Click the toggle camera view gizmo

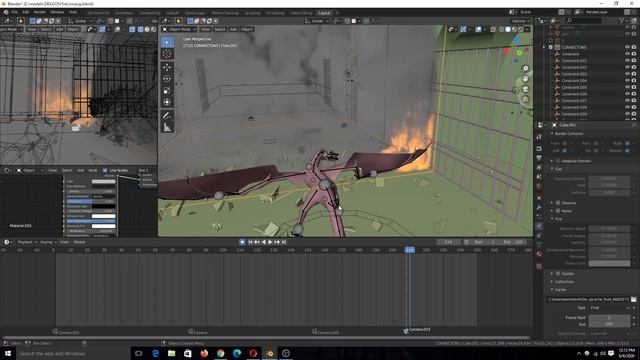pyautogui.click(x=525, y=89)
